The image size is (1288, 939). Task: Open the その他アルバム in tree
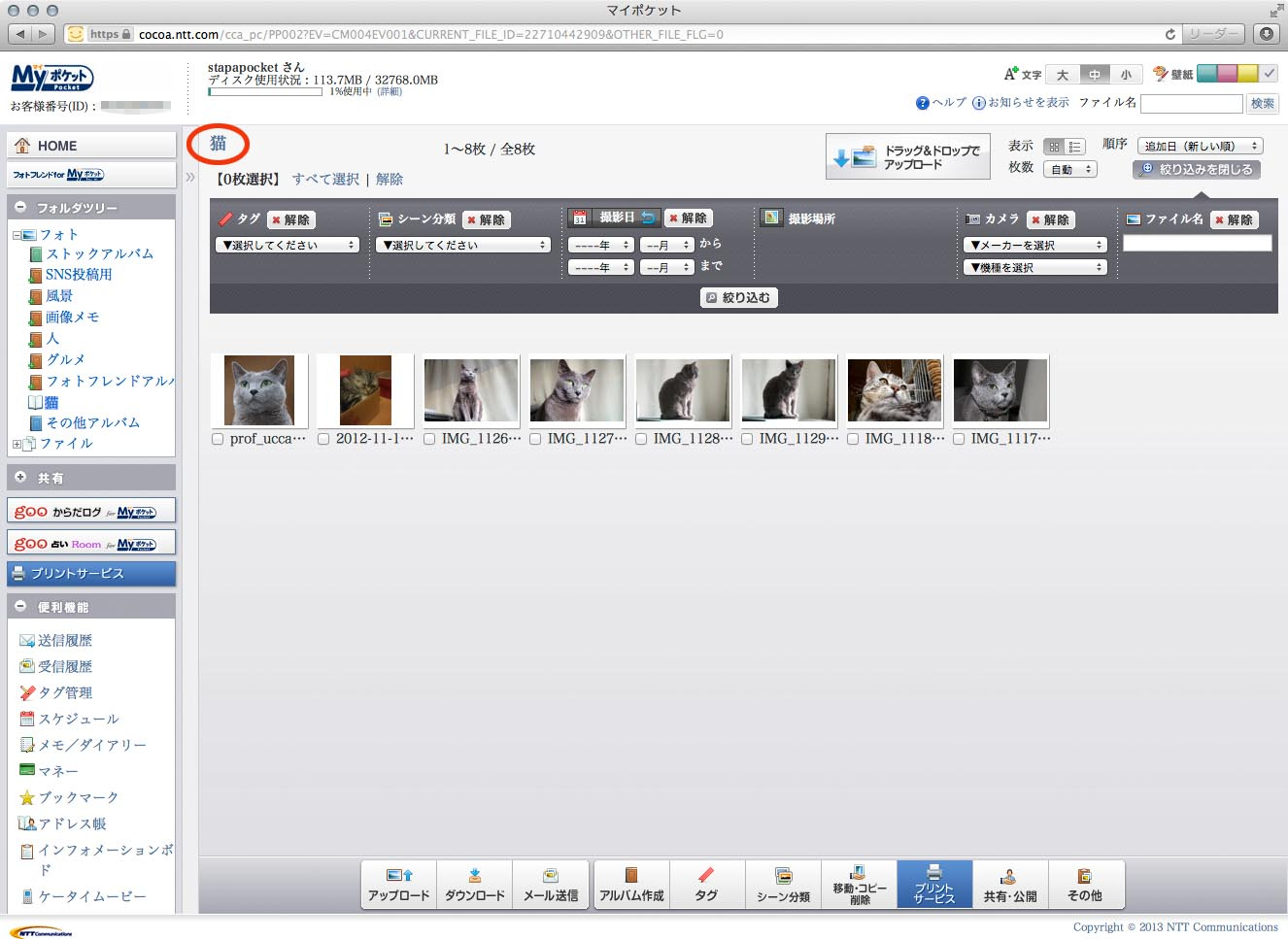click(93, 423)
